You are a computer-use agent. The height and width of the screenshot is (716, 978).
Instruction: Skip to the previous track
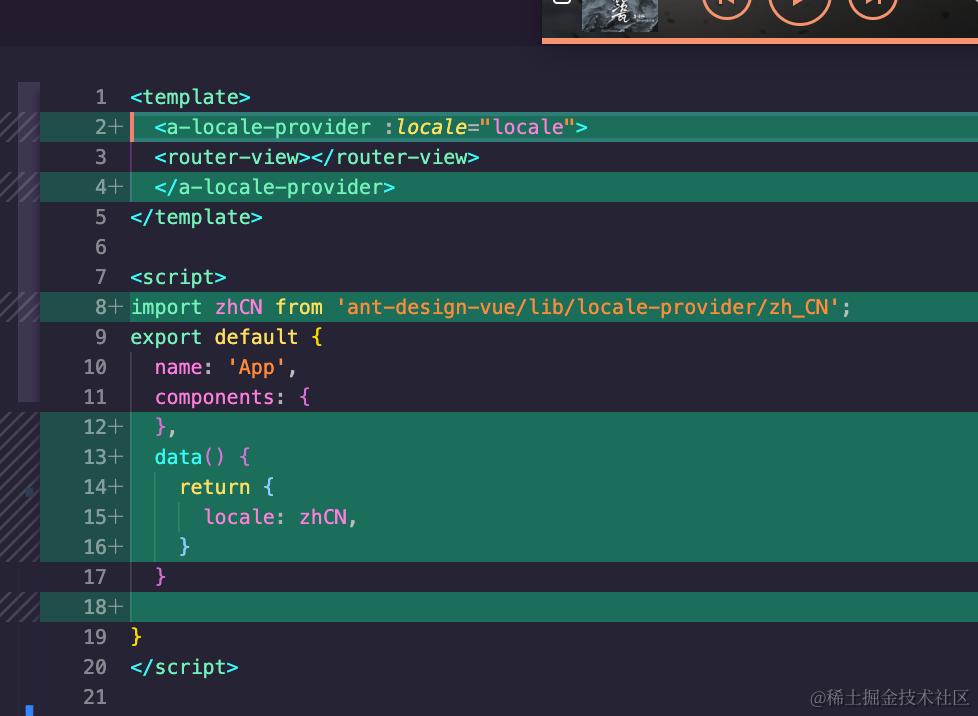coord(727,5)
